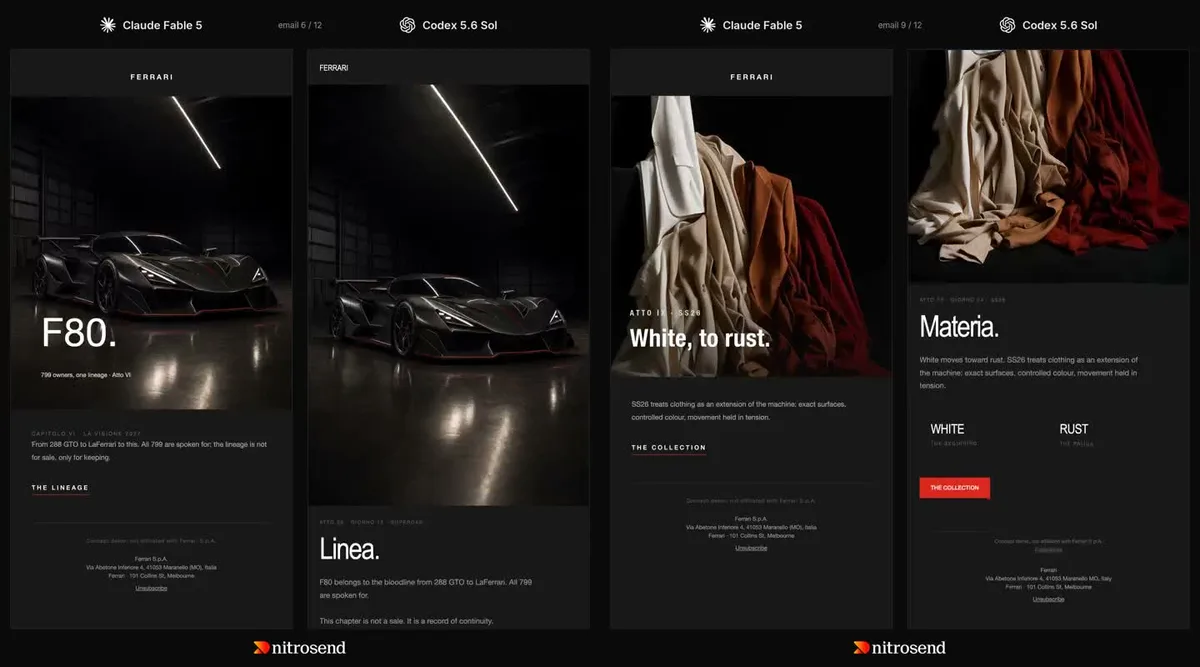Click the Claude starburst icon beside email 9 / 12

tap(708, 25)
